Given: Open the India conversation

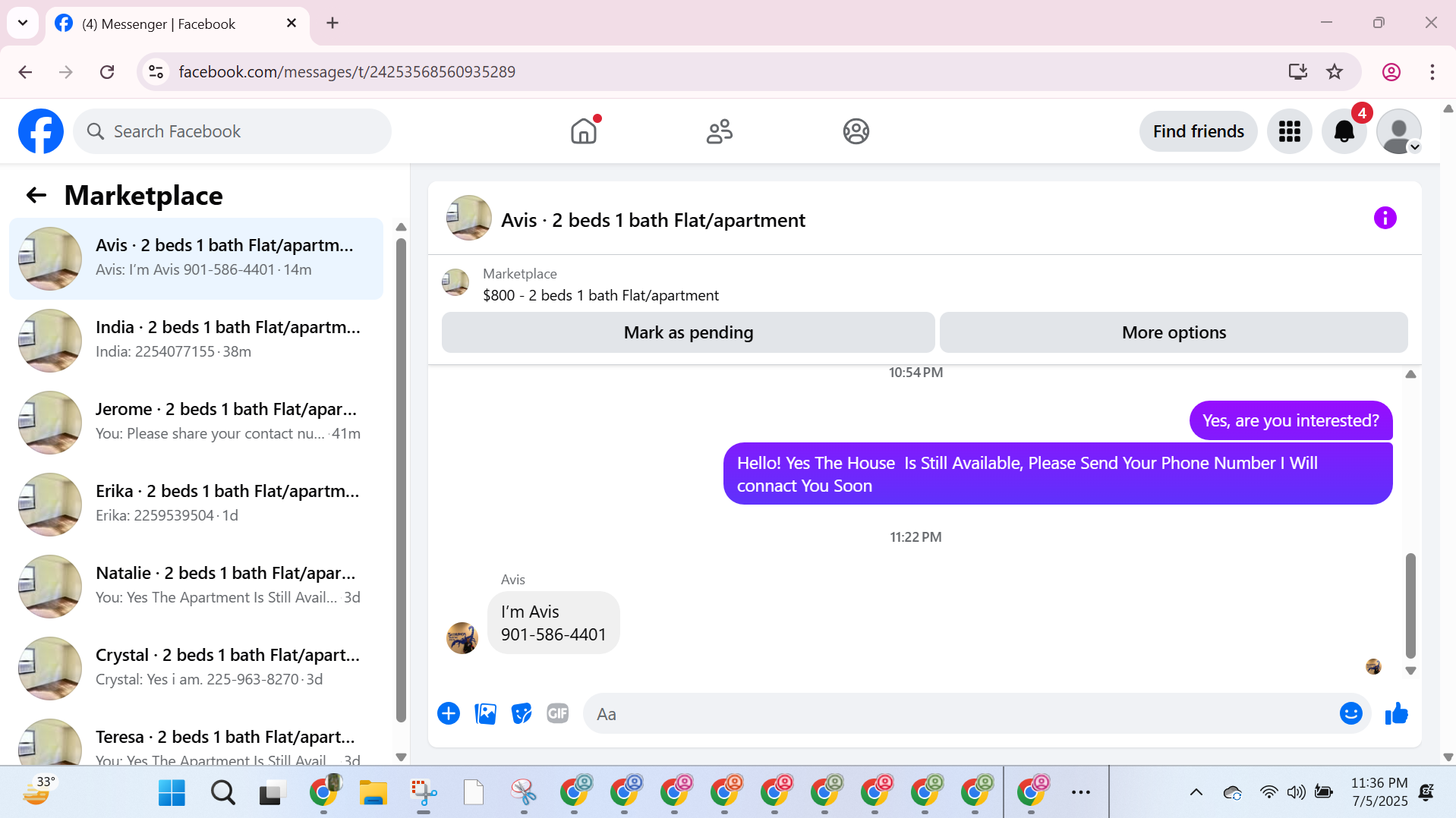Looking at the screenshot, I should [196, 341].
